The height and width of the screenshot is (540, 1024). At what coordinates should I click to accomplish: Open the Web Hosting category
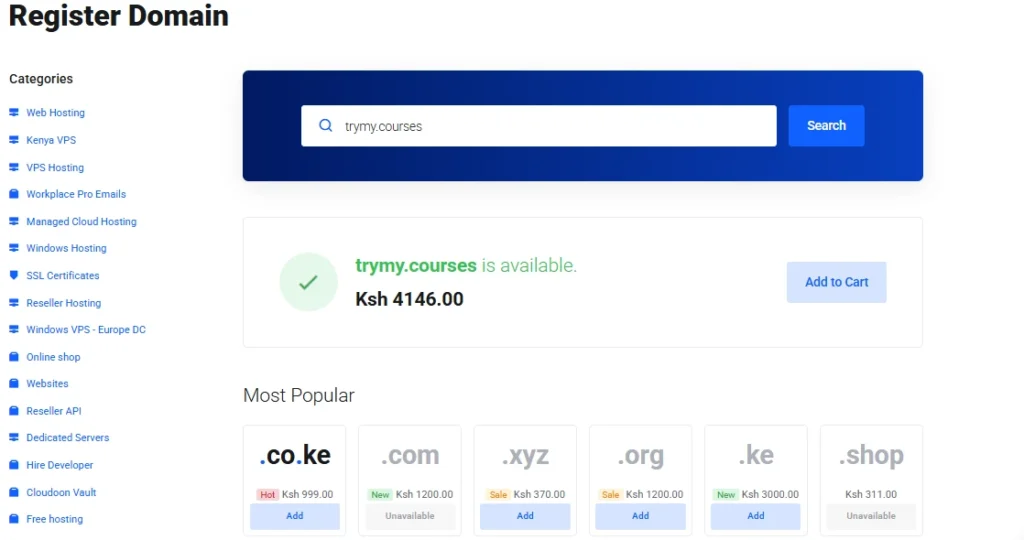point(56,112)
